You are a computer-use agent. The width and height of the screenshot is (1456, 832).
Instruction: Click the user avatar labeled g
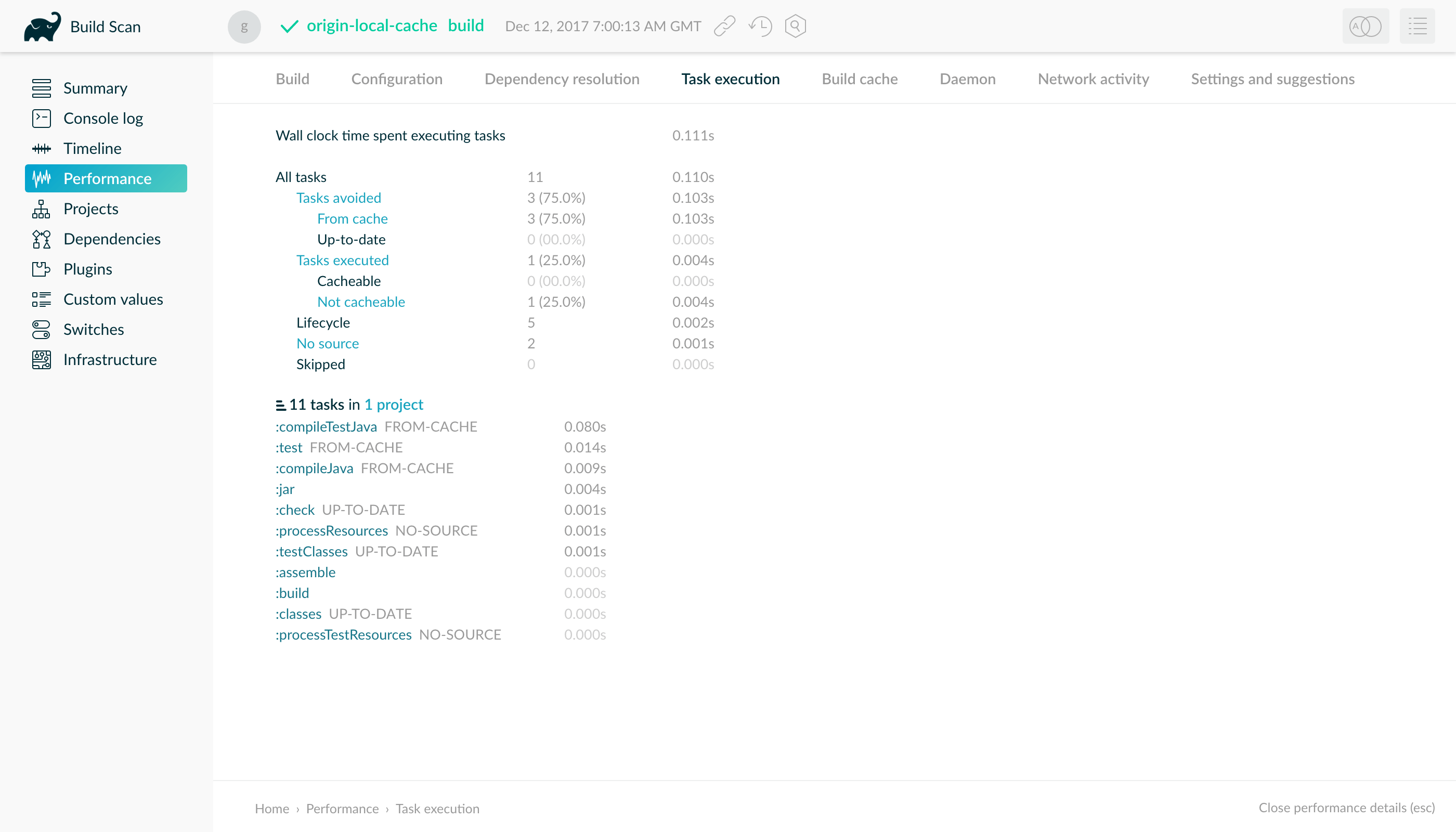coord(244,27)
